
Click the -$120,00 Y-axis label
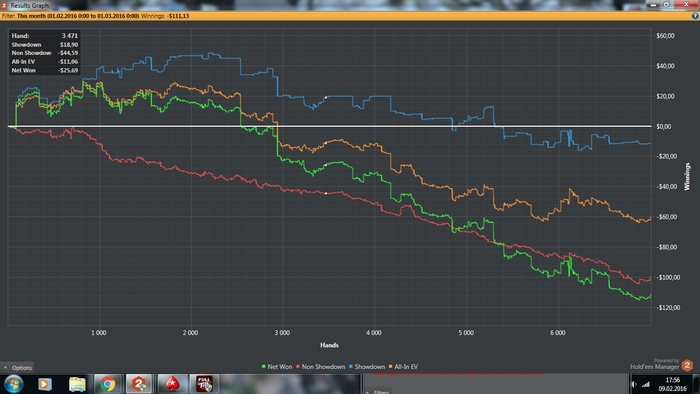[668, 308]
